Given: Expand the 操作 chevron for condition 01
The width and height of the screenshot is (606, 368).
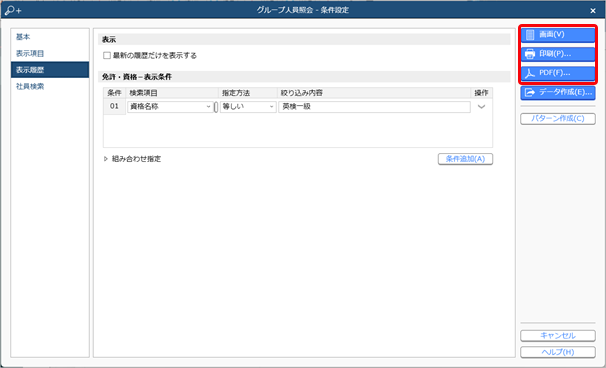Looking at the screenshot, I should [481, 107].
